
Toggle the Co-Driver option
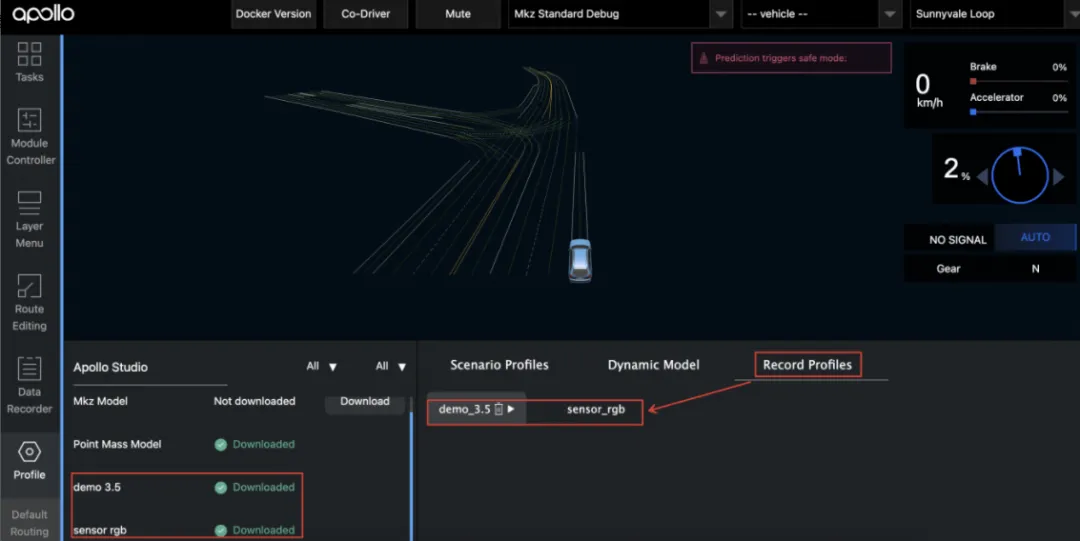point(366,14)
